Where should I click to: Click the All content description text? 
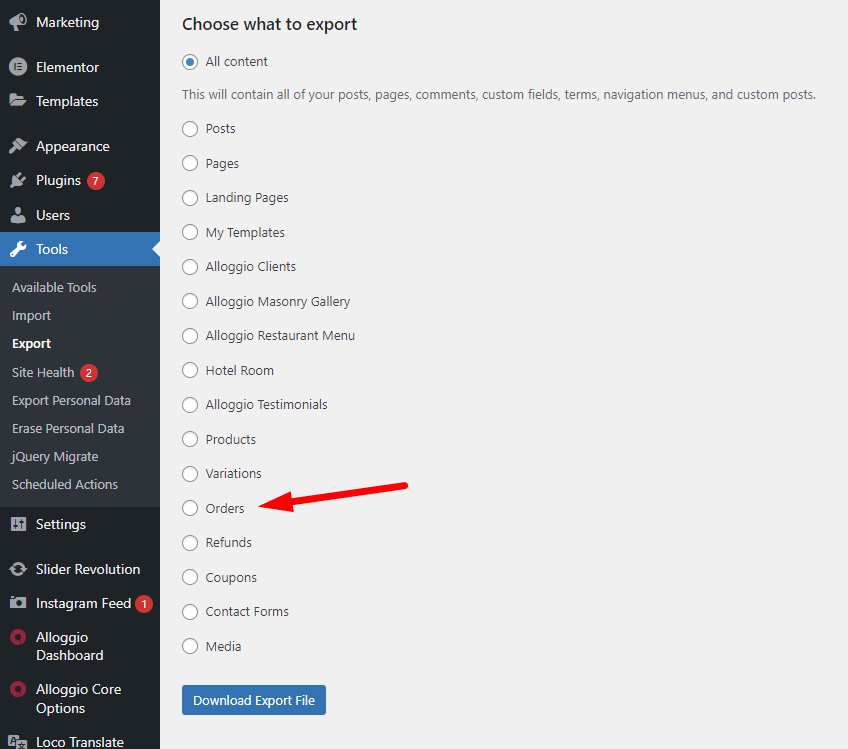coord(499,95)
